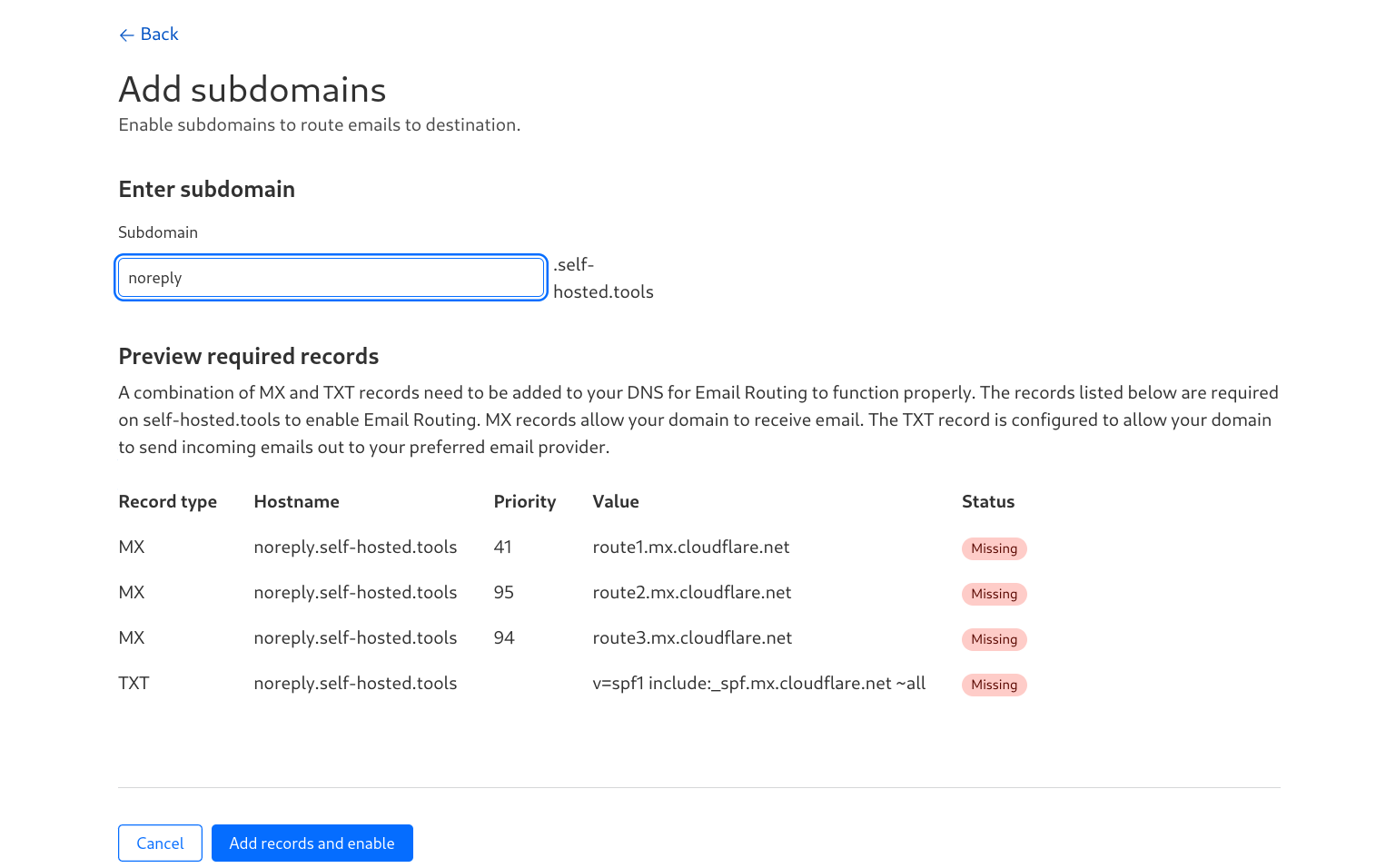Click the Enter subdomain heading
Screen dimensions: 1376x868
click(x=207, y=190)
